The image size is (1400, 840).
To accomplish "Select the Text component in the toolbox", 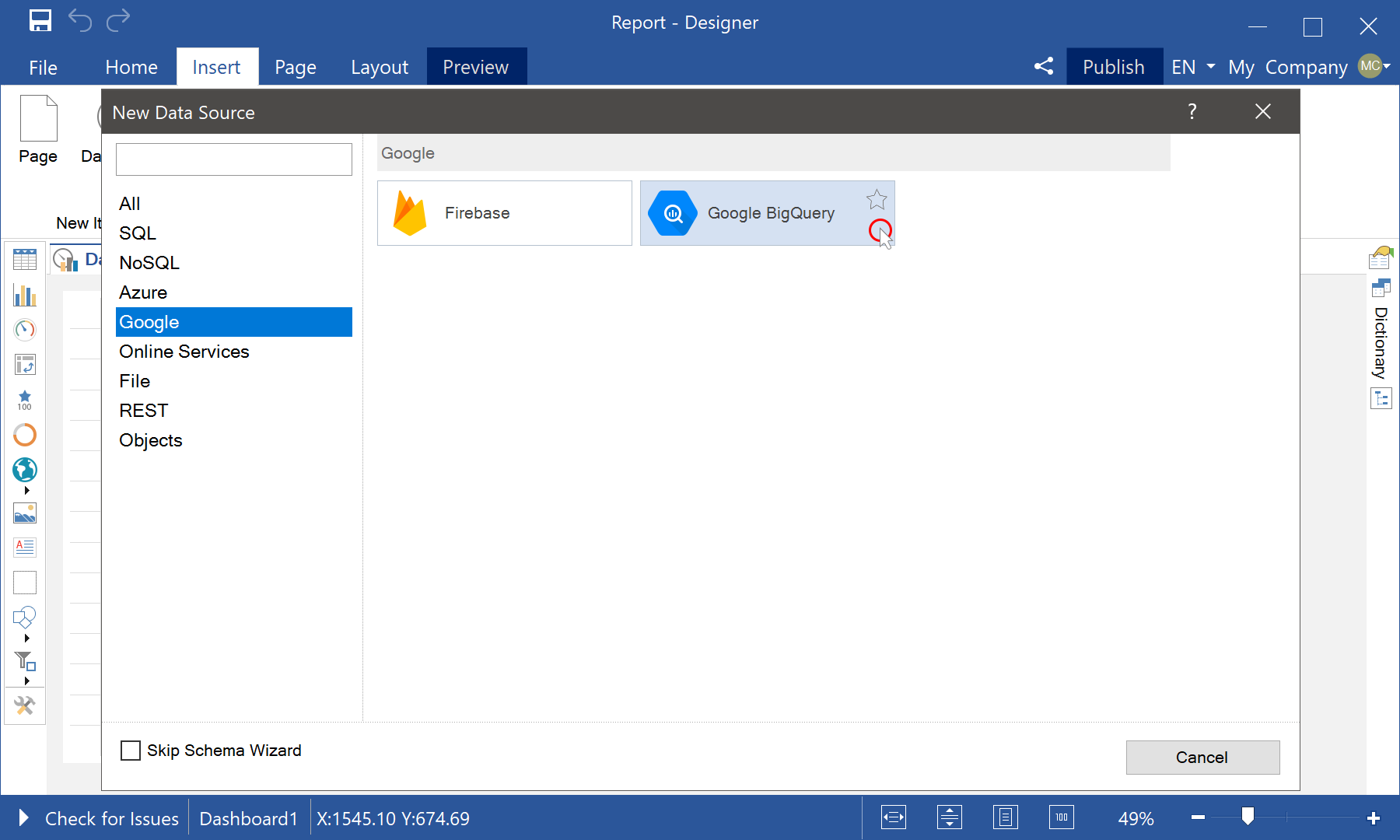I will pyautogui.click(x=25, y=548).
